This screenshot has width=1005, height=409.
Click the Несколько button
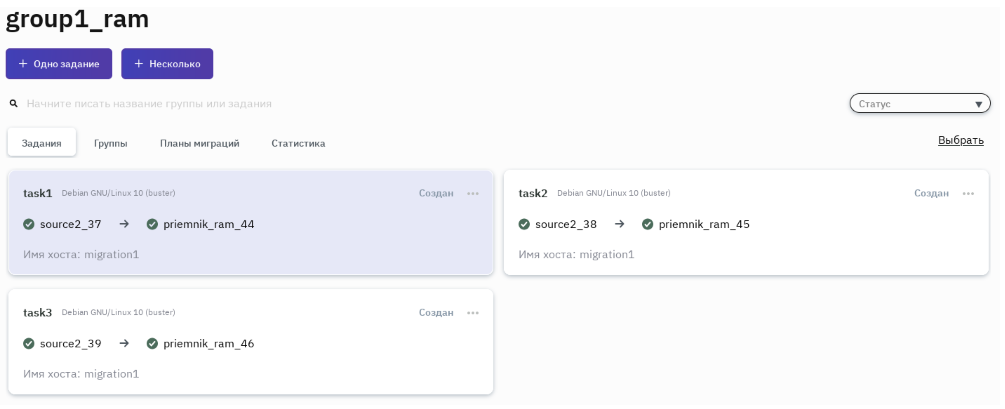167,64
